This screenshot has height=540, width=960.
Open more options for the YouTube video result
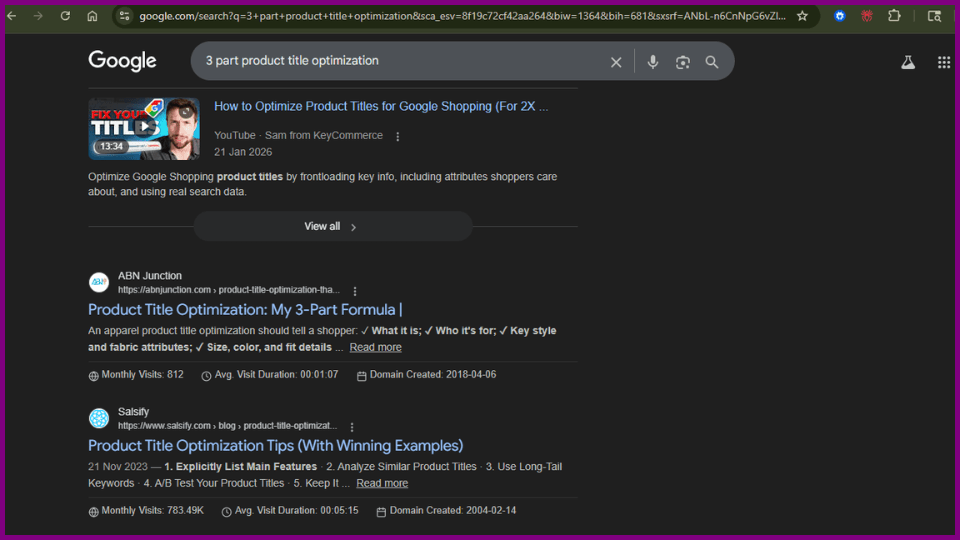coord(397,137)
